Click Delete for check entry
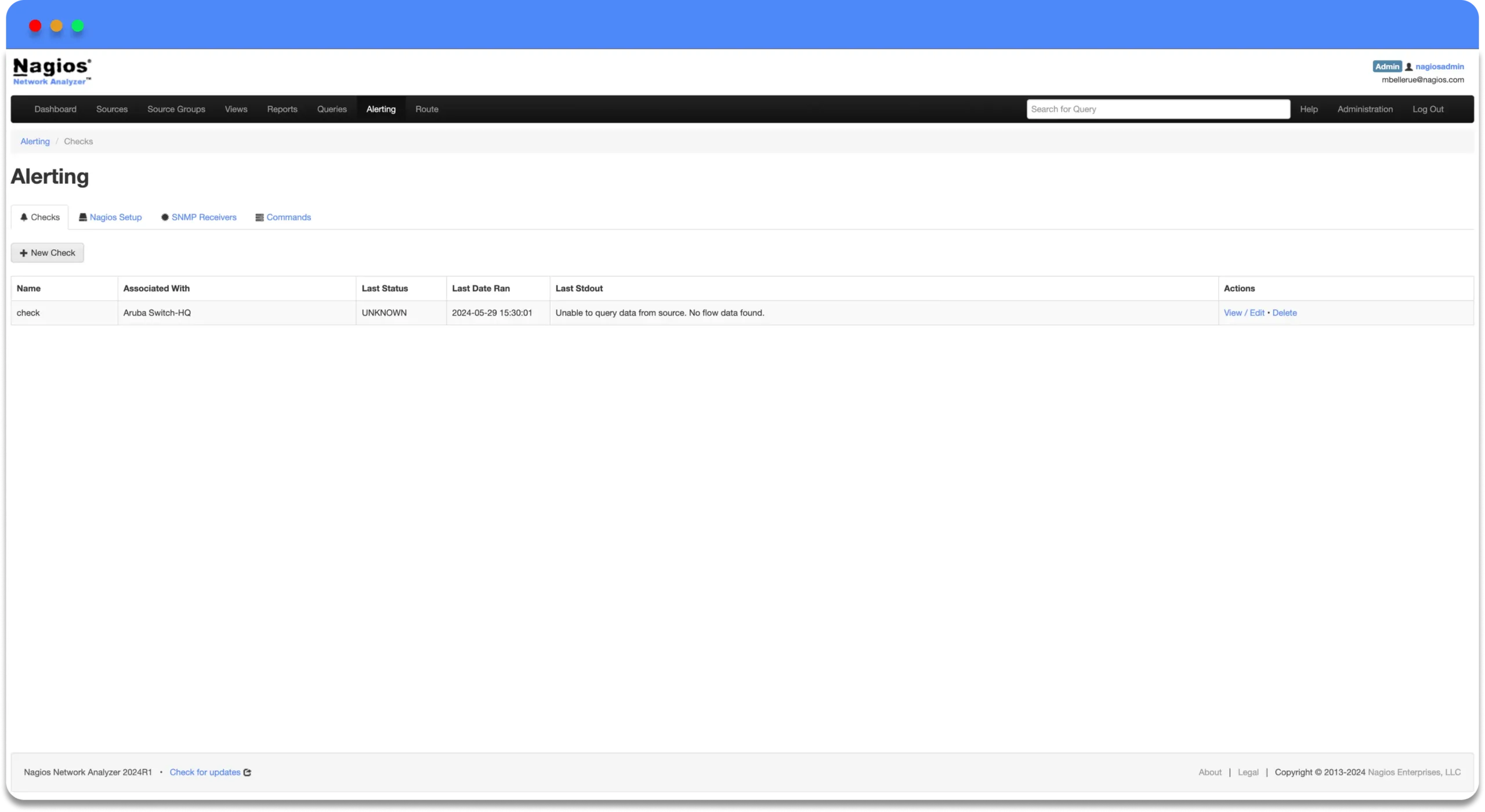This screenshot has width=1485, height=812. click(1284, 312)
